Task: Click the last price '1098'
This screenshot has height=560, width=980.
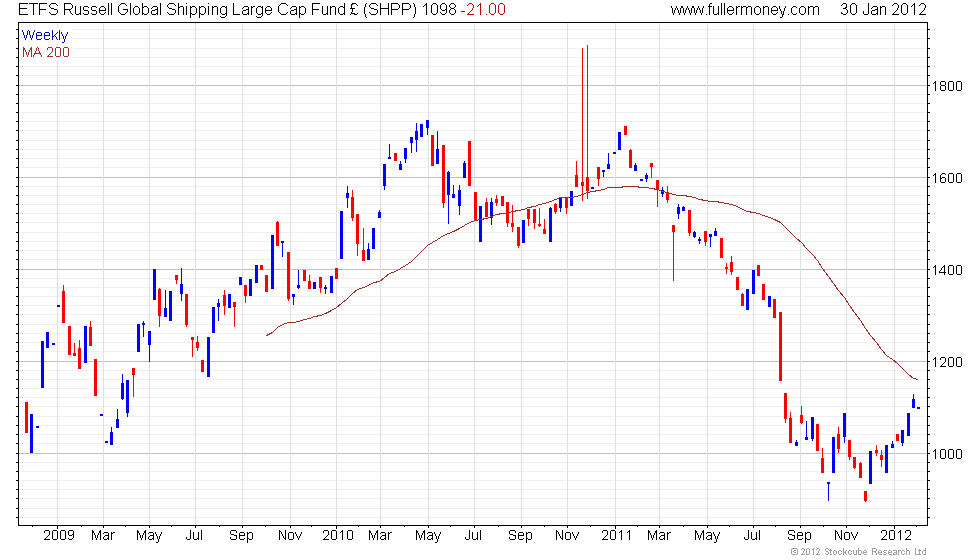Action: click(438, 10)
